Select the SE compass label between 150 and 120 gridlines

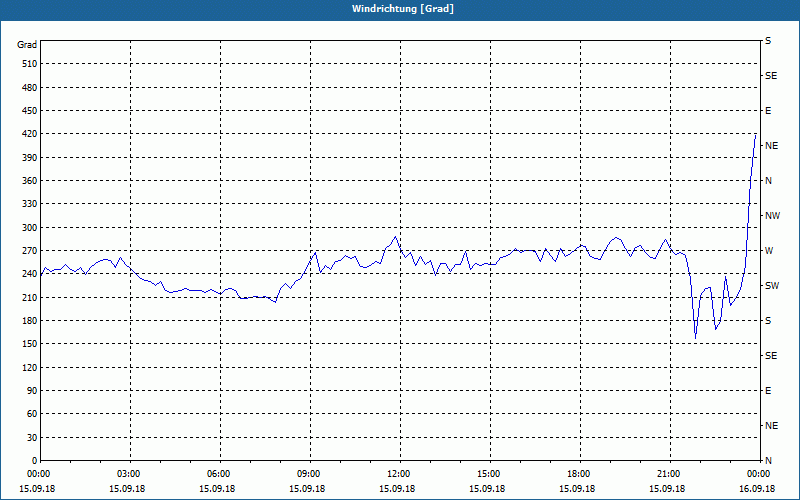click(771, 356)
